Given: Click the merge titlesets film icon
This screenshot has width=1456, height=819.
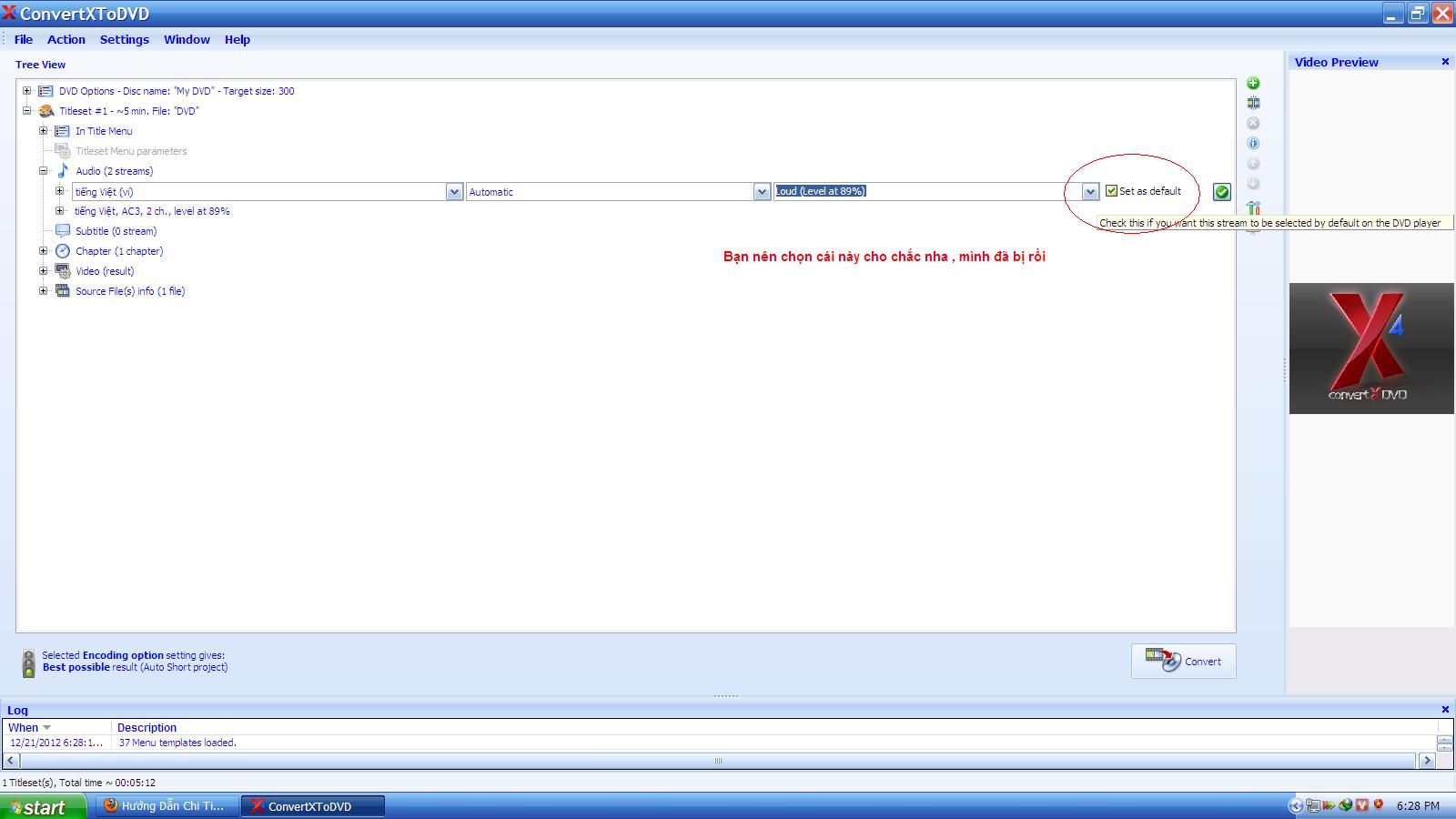Looking at the screenshot, I should point(1253,103).
